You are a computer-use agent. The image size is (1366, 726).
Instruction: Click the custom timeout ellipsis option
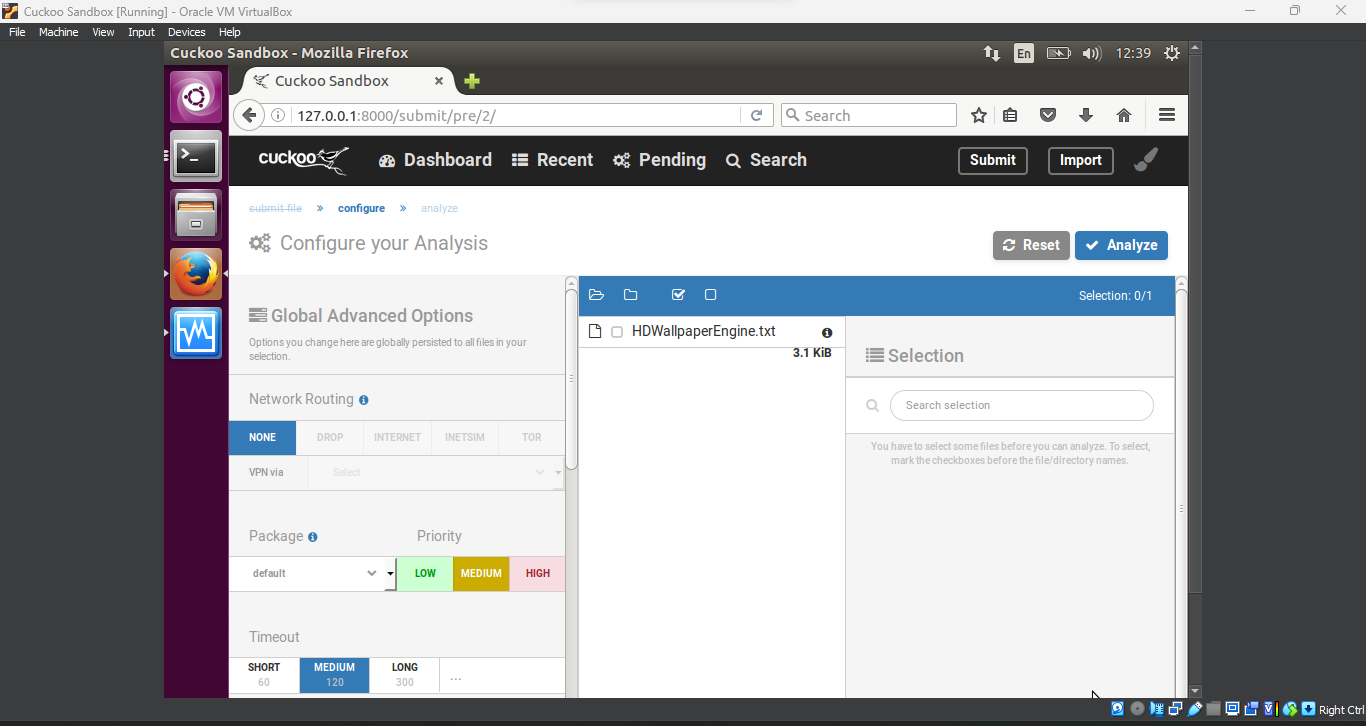455,677
